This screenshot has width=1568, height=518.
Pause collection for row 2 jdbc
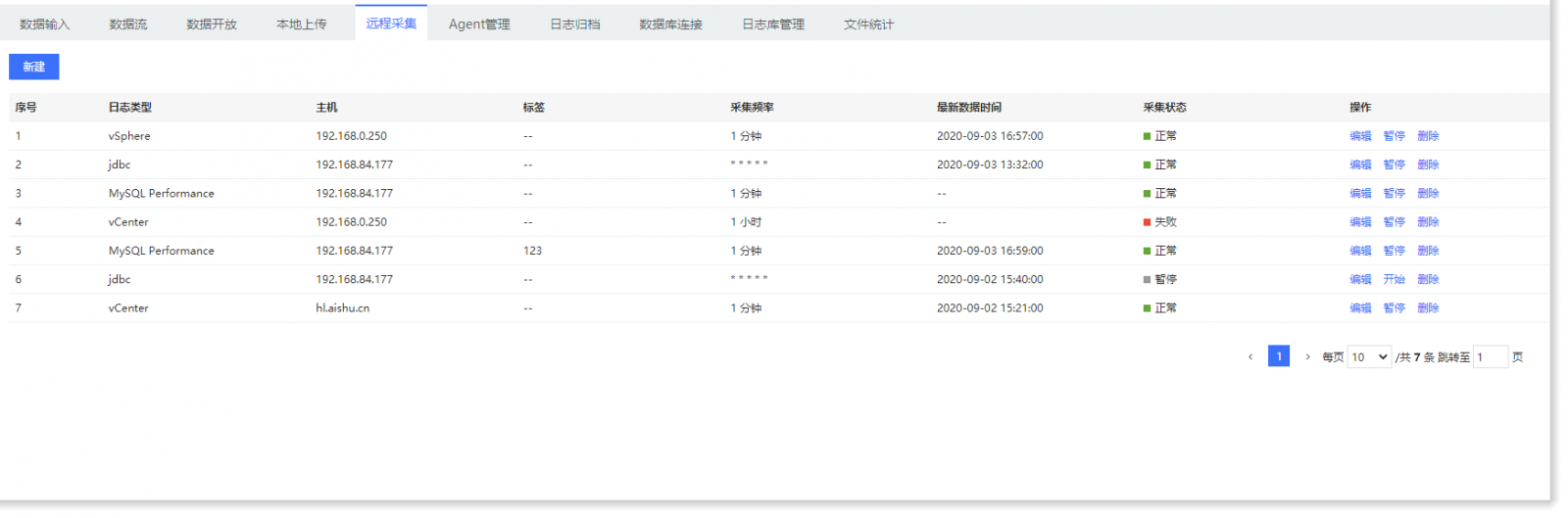1394,165
